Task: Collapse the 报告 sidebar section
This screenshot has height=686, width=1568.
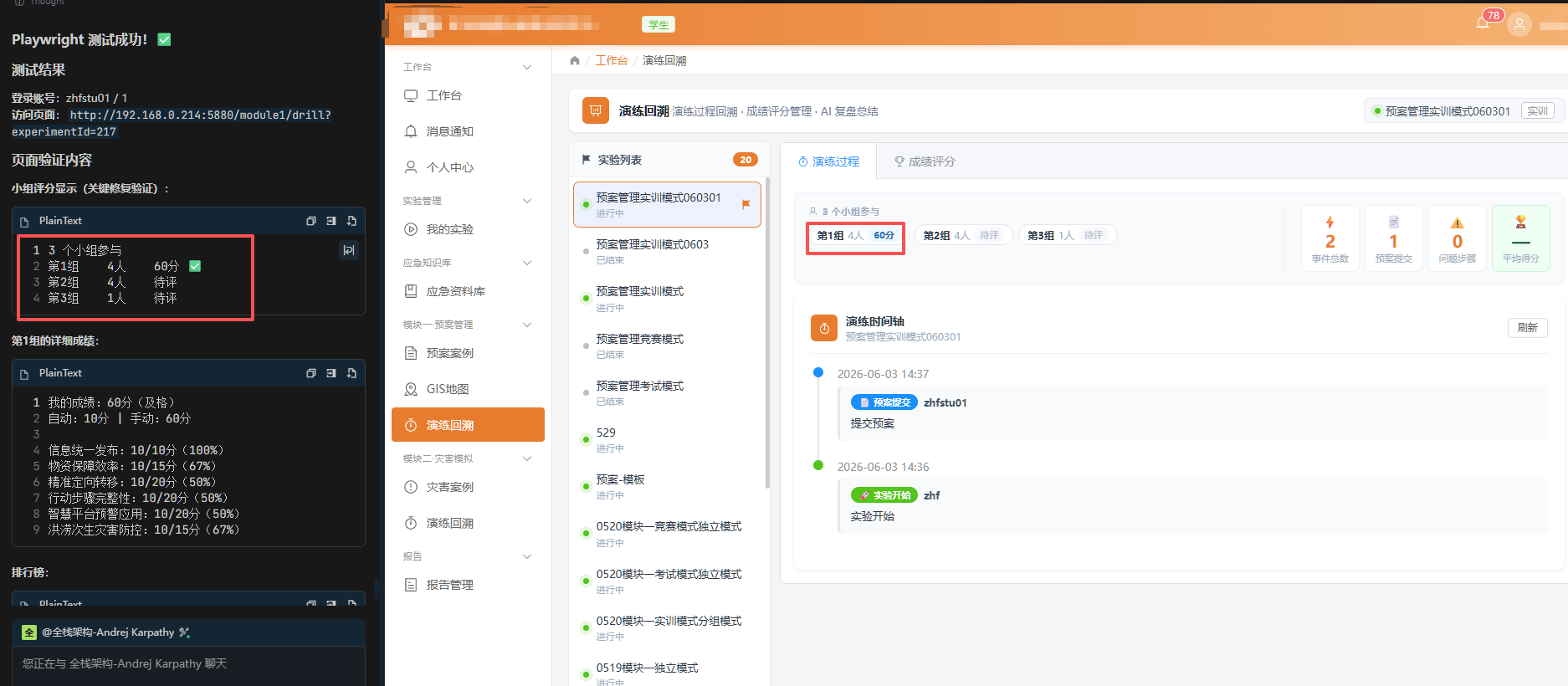Action: pyautogui.click(x=468, y=556)
